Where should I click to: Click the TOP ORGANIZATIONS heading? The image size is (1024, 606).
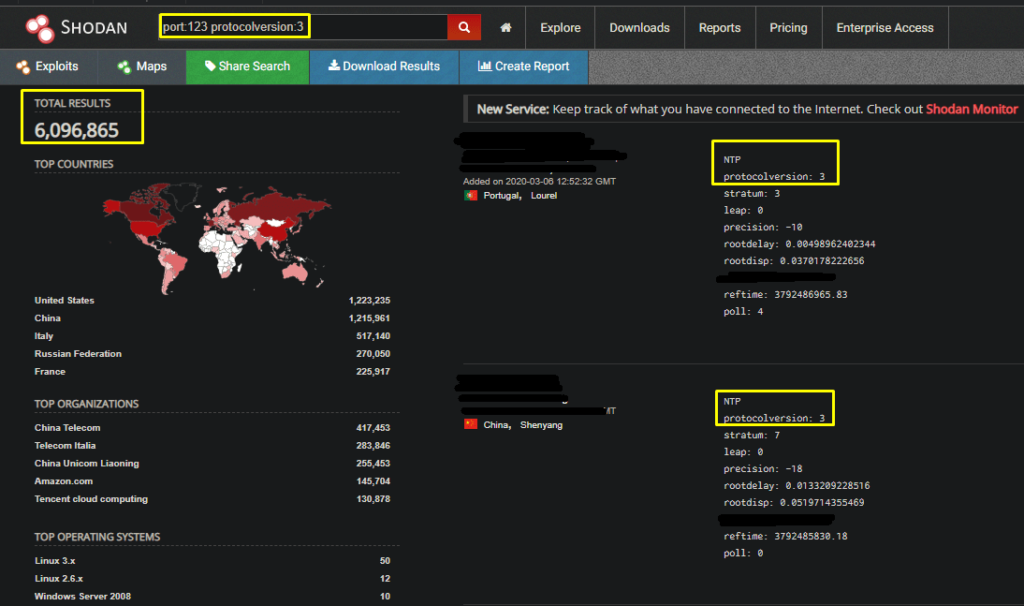[x=86, y=404]
